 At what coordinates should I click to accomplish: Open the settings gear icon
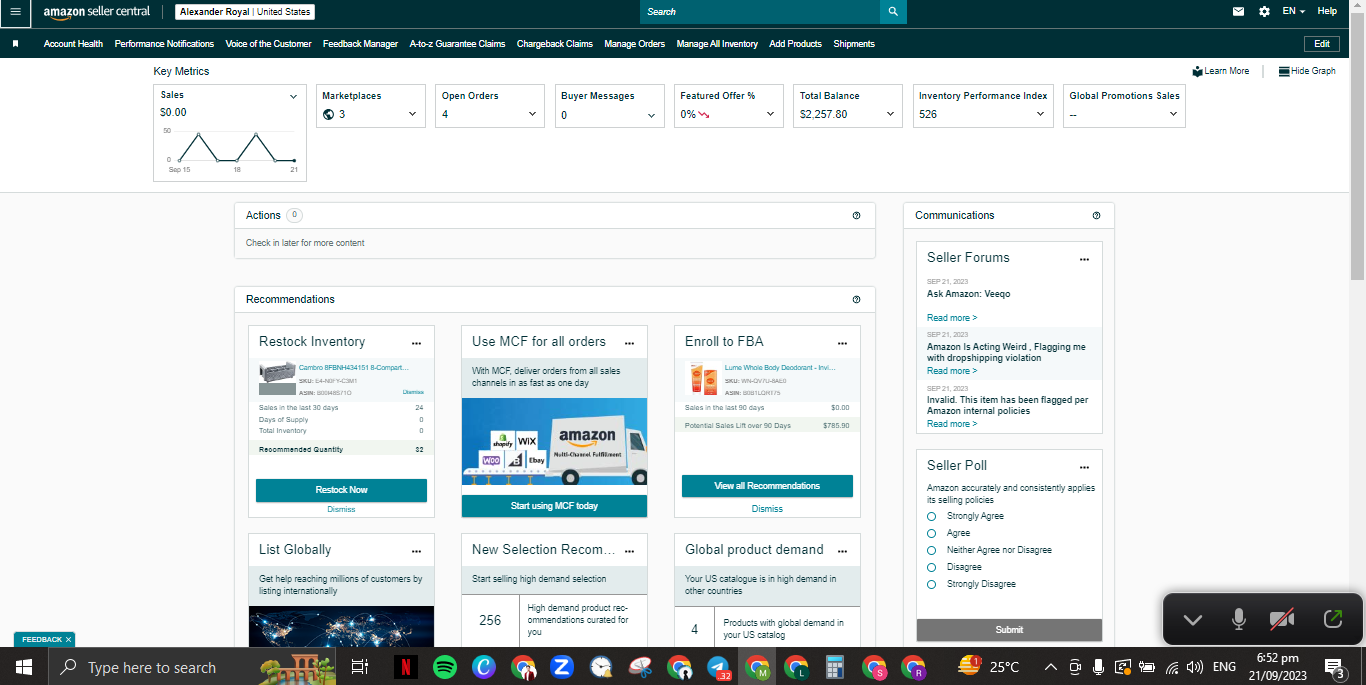tap(1264, 12)
